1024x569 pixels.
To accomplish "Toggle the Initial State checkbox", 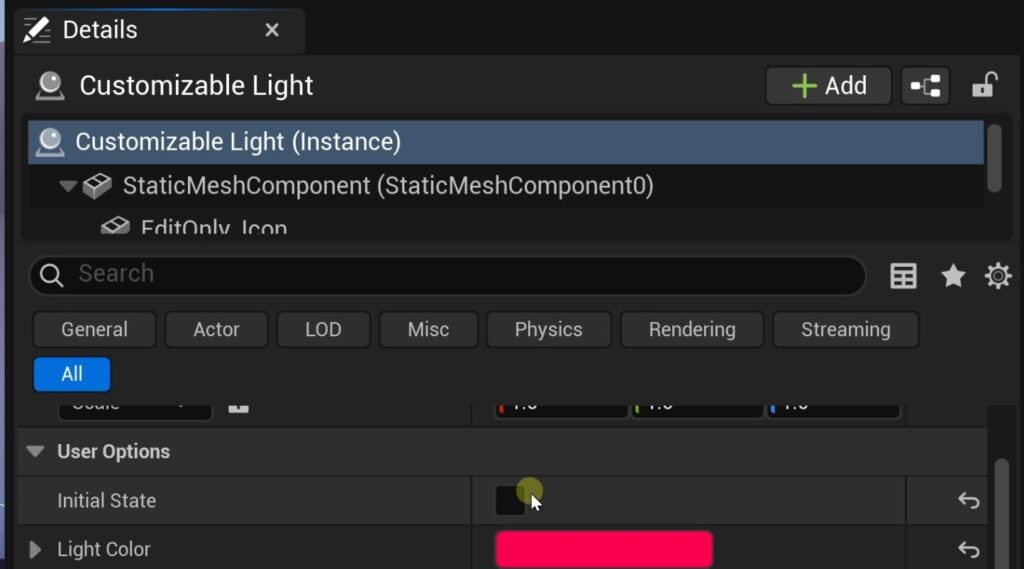I will tap(510, 500).
